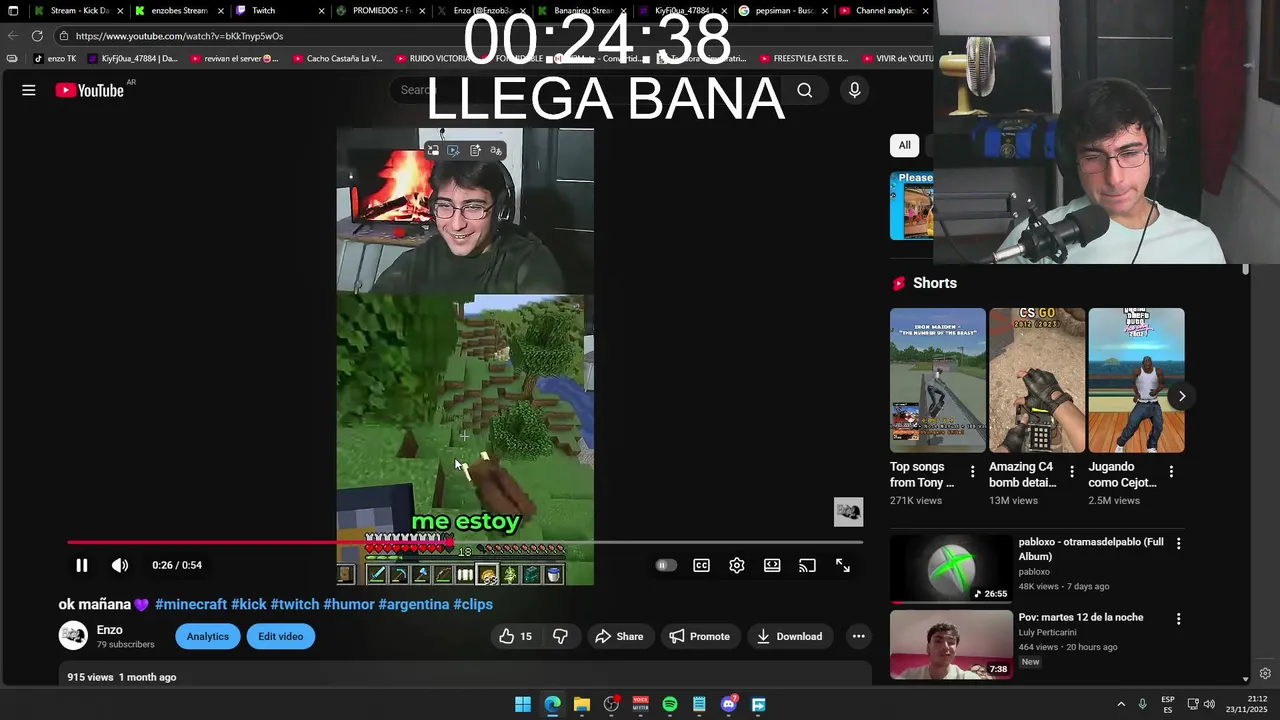Open the Jugando como Cejot short
This screenshot has width=1280, height=720.
click(x=1136, y=380)
